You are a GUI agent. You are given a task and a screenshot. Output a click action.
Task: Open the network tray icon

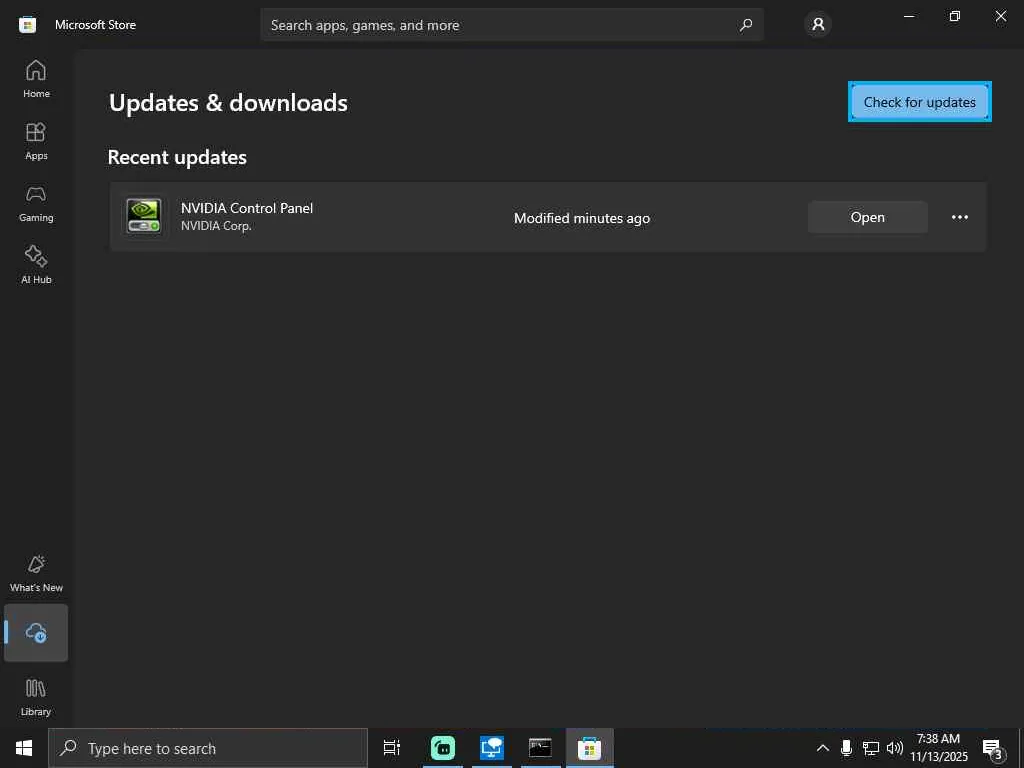(871, 748)
